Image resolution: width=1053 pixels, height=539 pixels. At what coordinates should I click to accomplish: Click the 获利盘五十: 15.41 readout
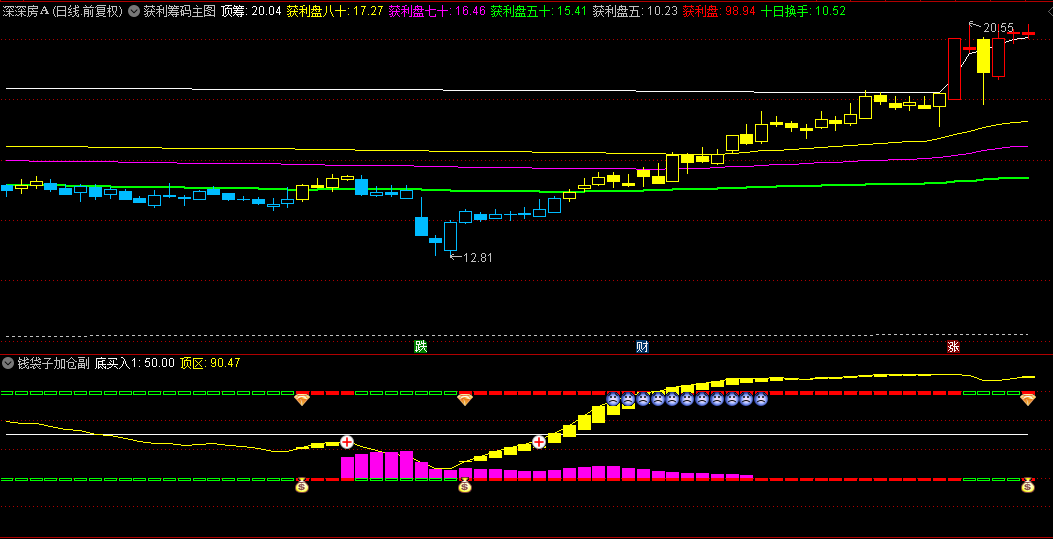(539, 11)
